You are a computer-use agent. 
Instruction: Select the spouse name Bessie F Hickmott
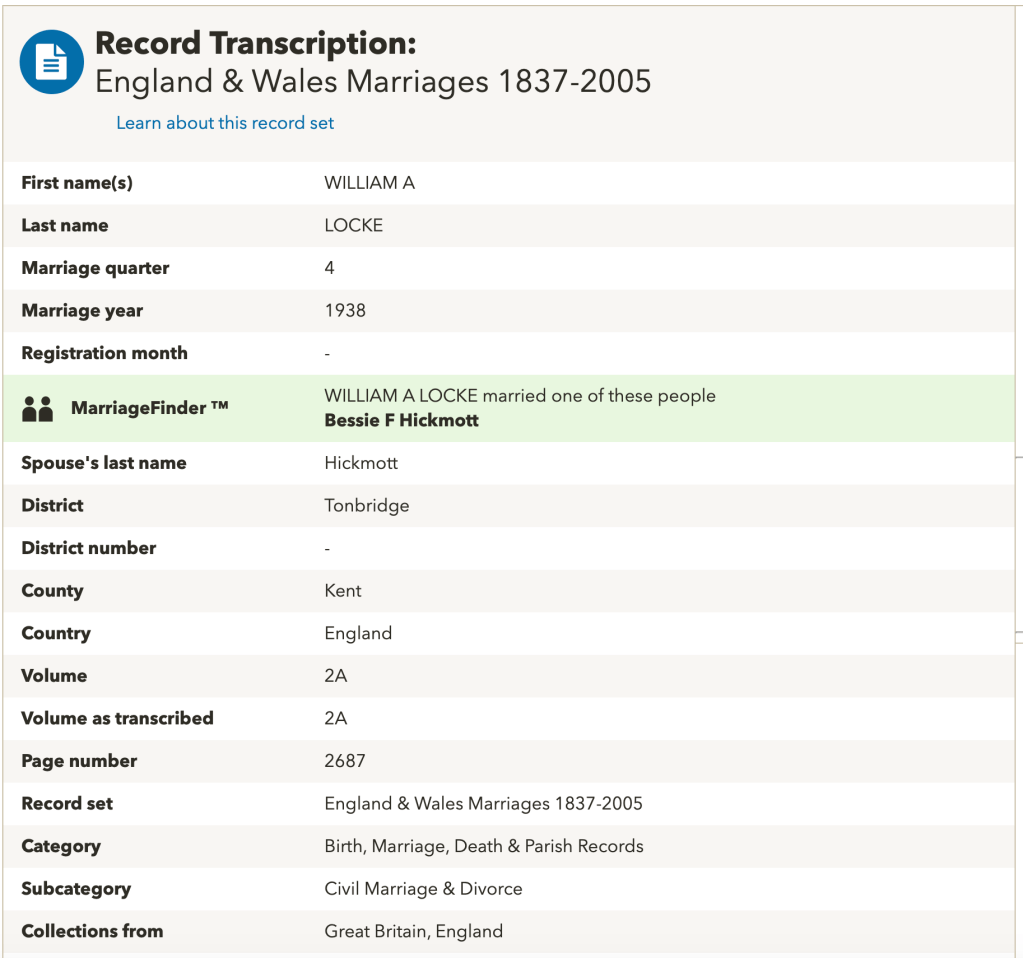[401, 421]
